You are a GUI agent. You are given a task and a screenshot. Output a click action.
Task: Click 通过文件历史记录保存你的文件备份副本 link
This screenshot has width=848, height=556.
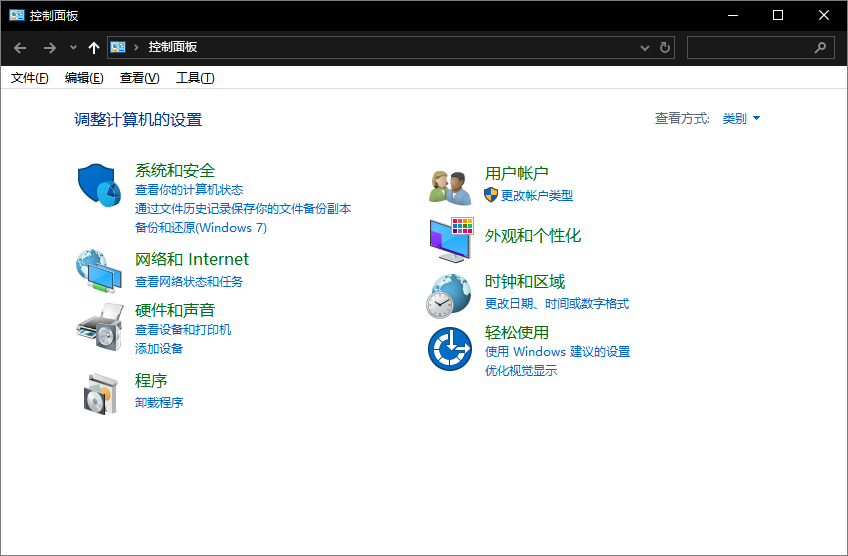tap(243, 209)
